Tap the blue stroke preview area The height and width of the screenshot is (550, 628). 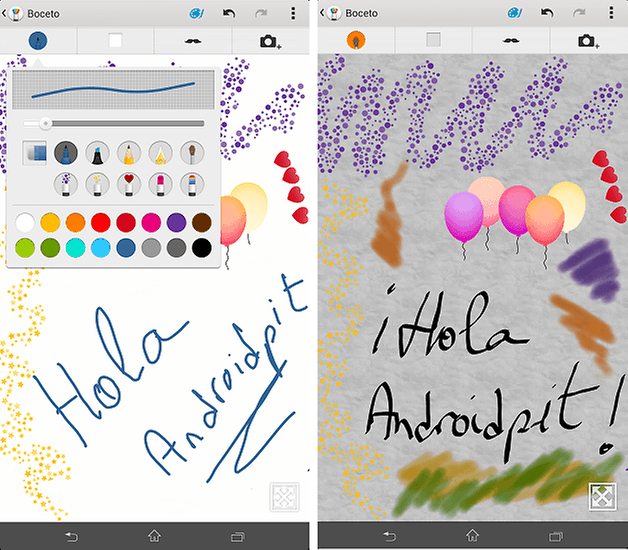click(113, 89)
